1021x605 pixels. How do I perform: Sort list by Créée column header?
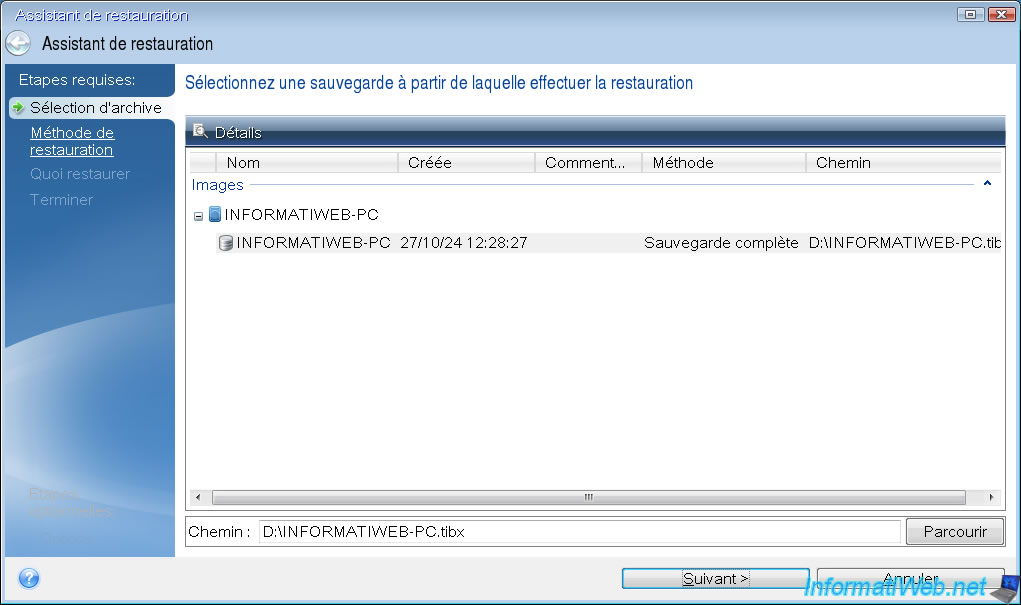point(466,162)
